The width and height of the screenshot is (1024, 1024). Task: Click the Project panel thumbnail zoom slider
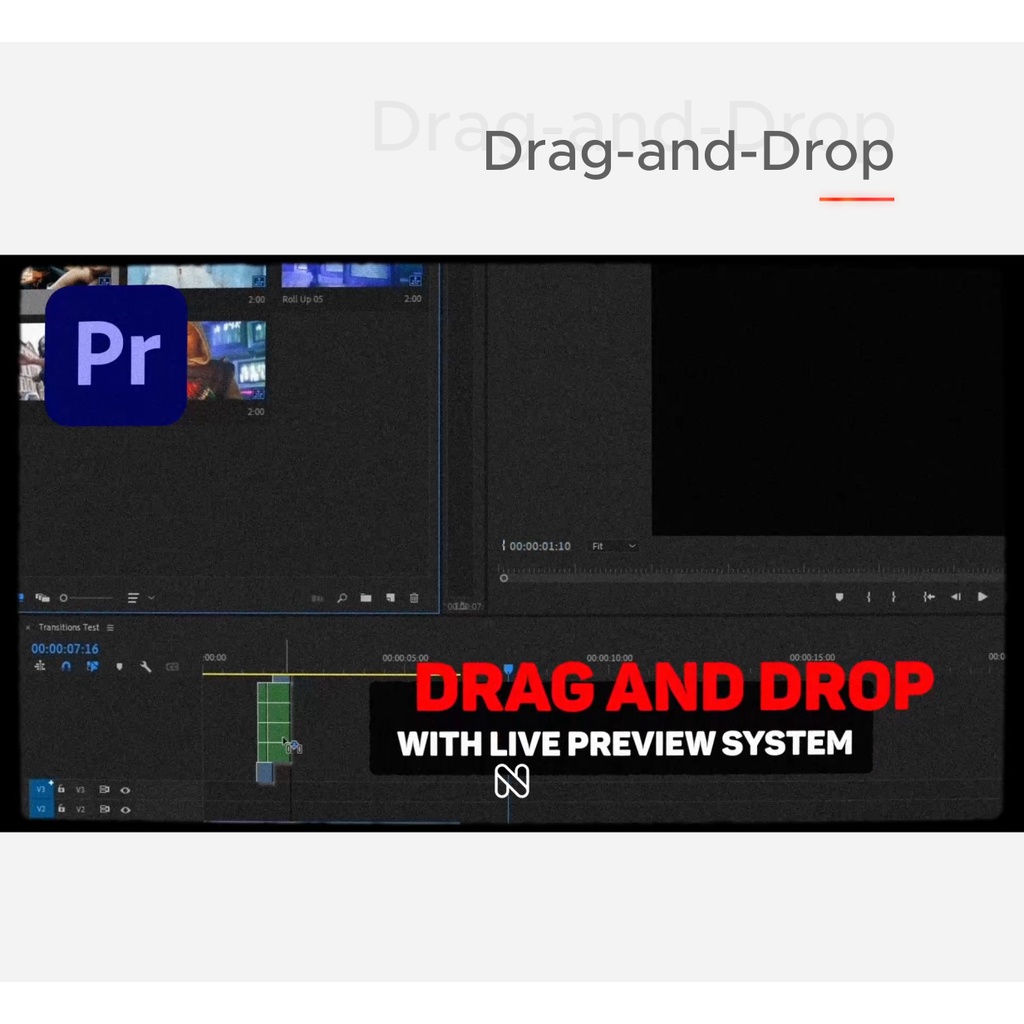pyautogui.click(x=85, y=598)
